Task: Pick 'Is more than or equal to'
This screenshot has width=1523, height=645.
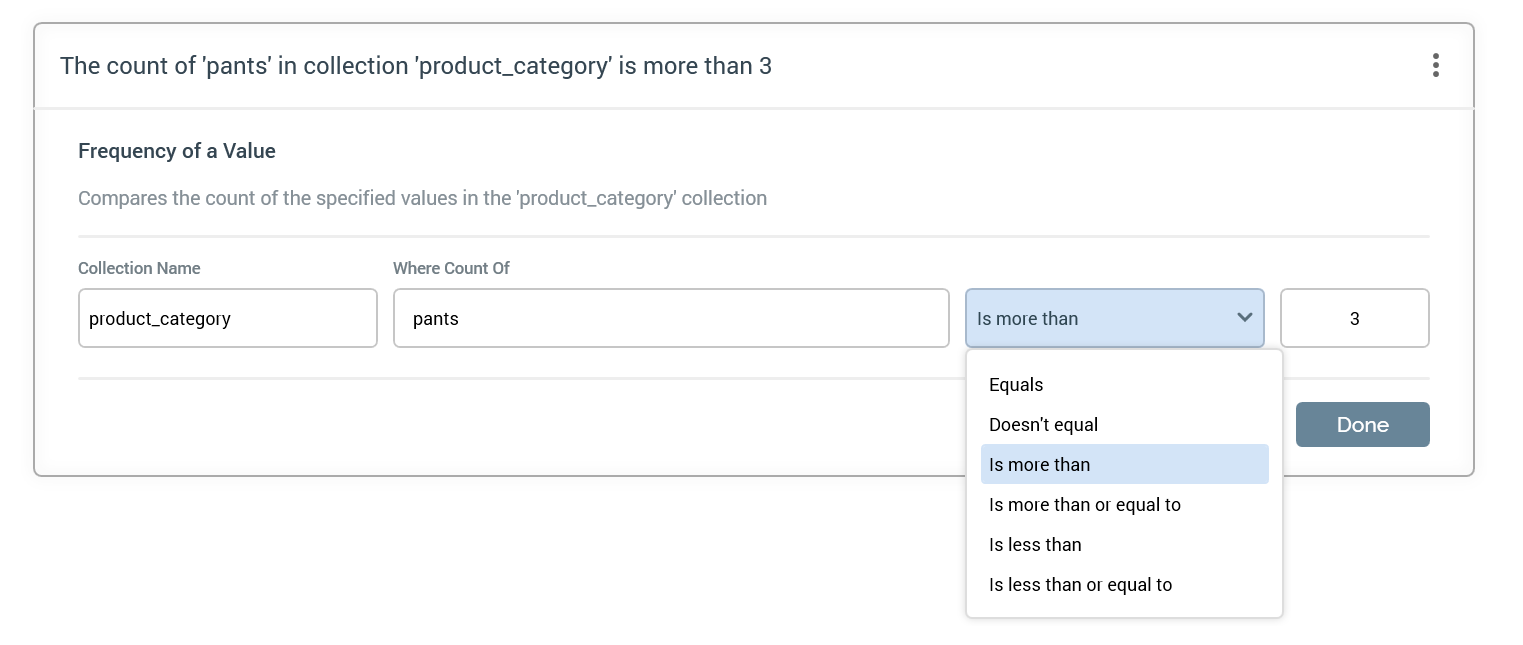Action: [x=1084, y=505]
